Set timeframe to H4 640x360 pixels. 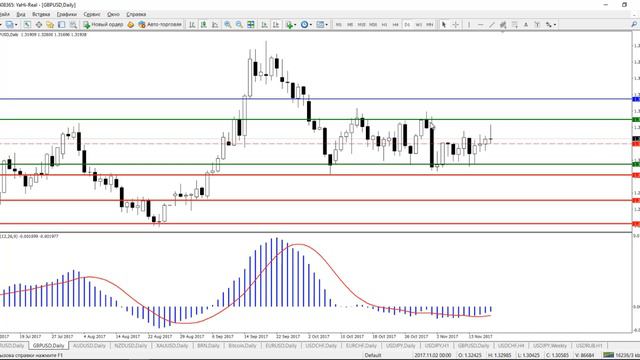395,24
